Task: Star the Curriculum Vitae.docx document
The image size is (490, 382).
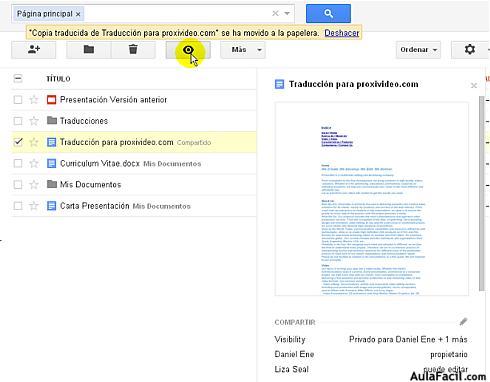Action: [34, 163]
